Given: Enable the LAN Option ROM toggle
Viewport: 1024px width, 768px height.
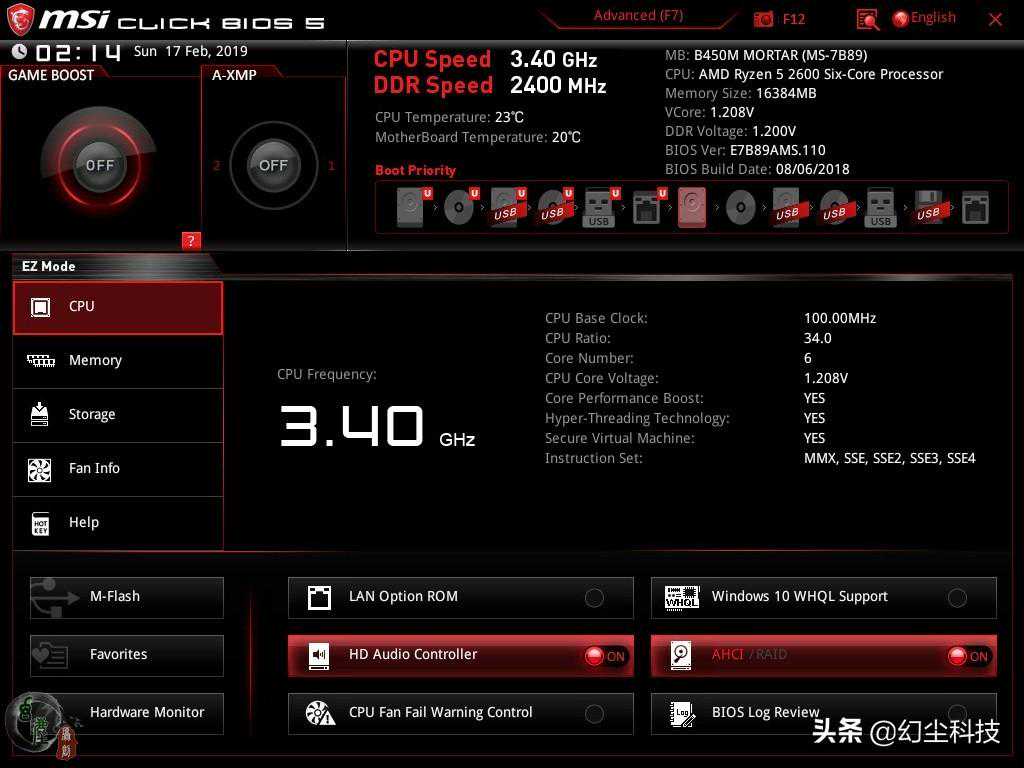Looking at the screenshot, I should pyautogui.click(x=594, y=598).
